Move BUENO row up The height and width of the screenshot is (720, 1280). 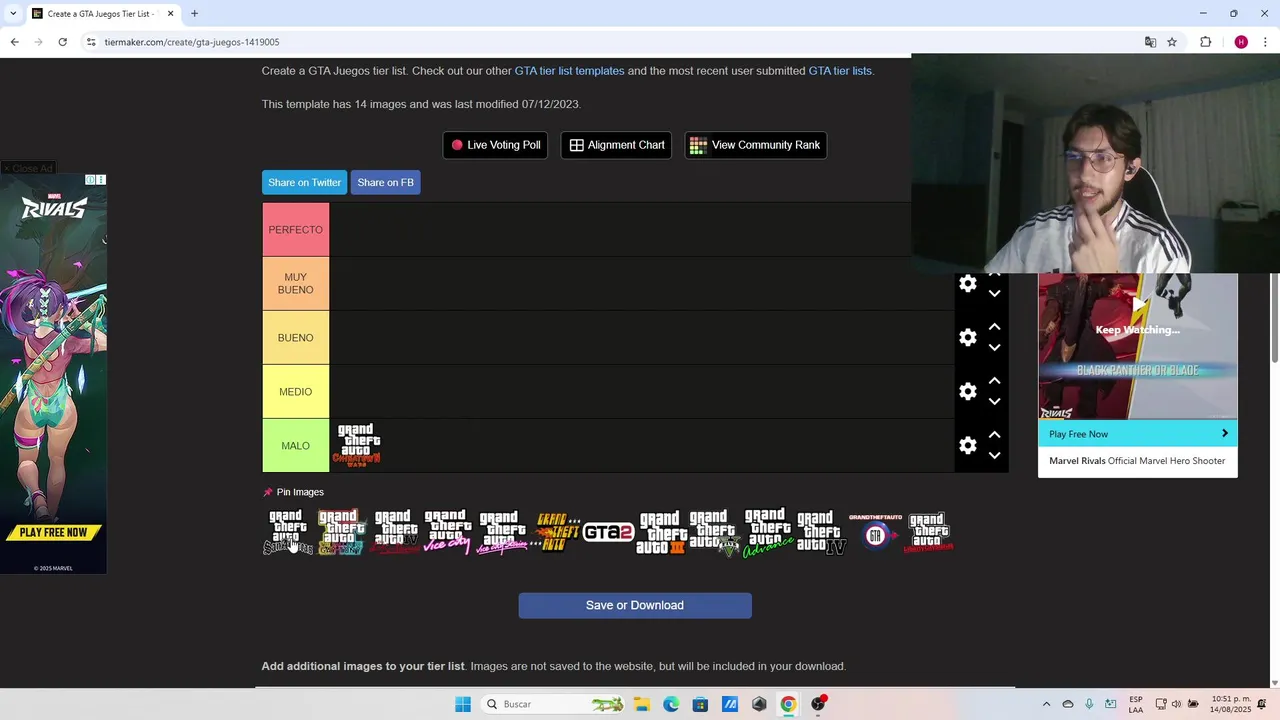994,327
